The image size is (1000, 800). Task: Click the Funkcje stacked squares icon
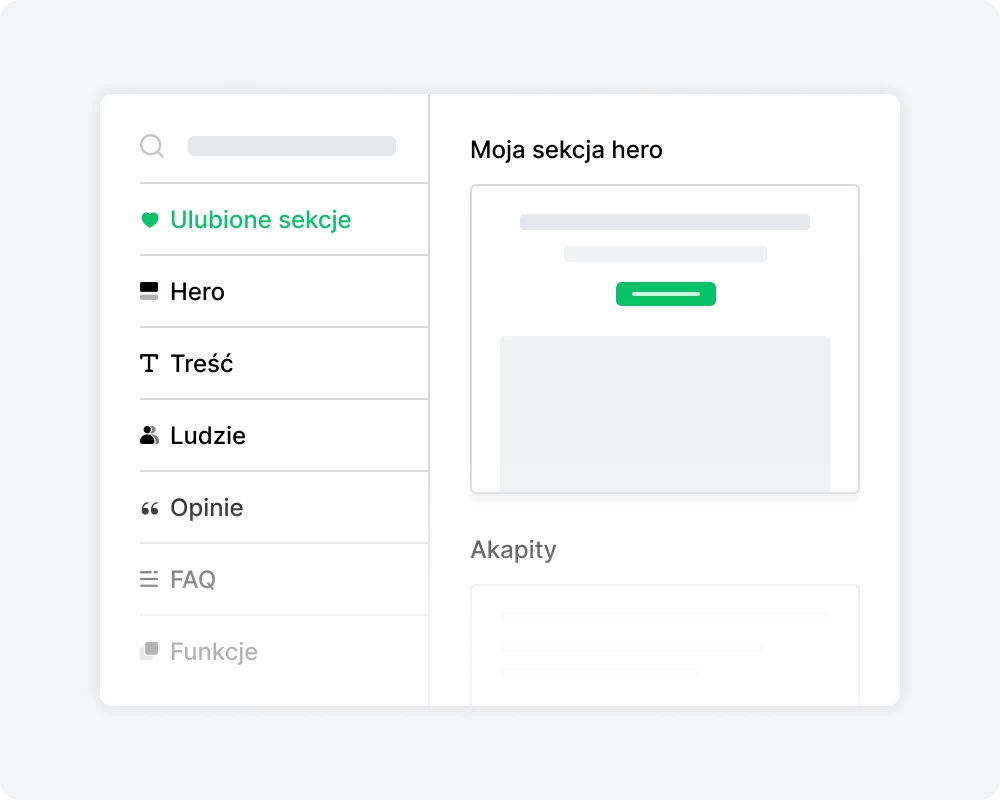149,651
